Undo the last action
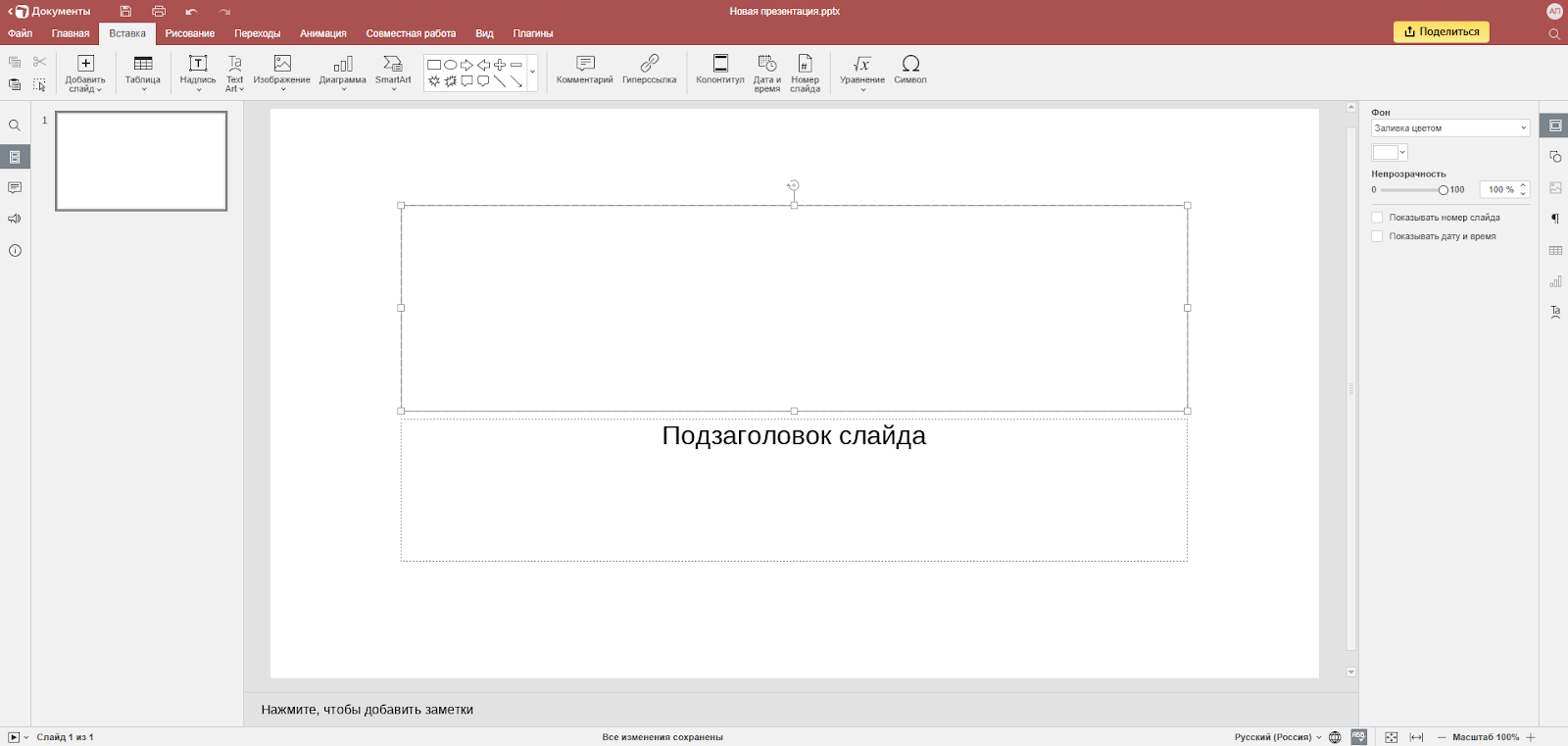The width and height of the screenshot is (1568, 746). (191, 12)
